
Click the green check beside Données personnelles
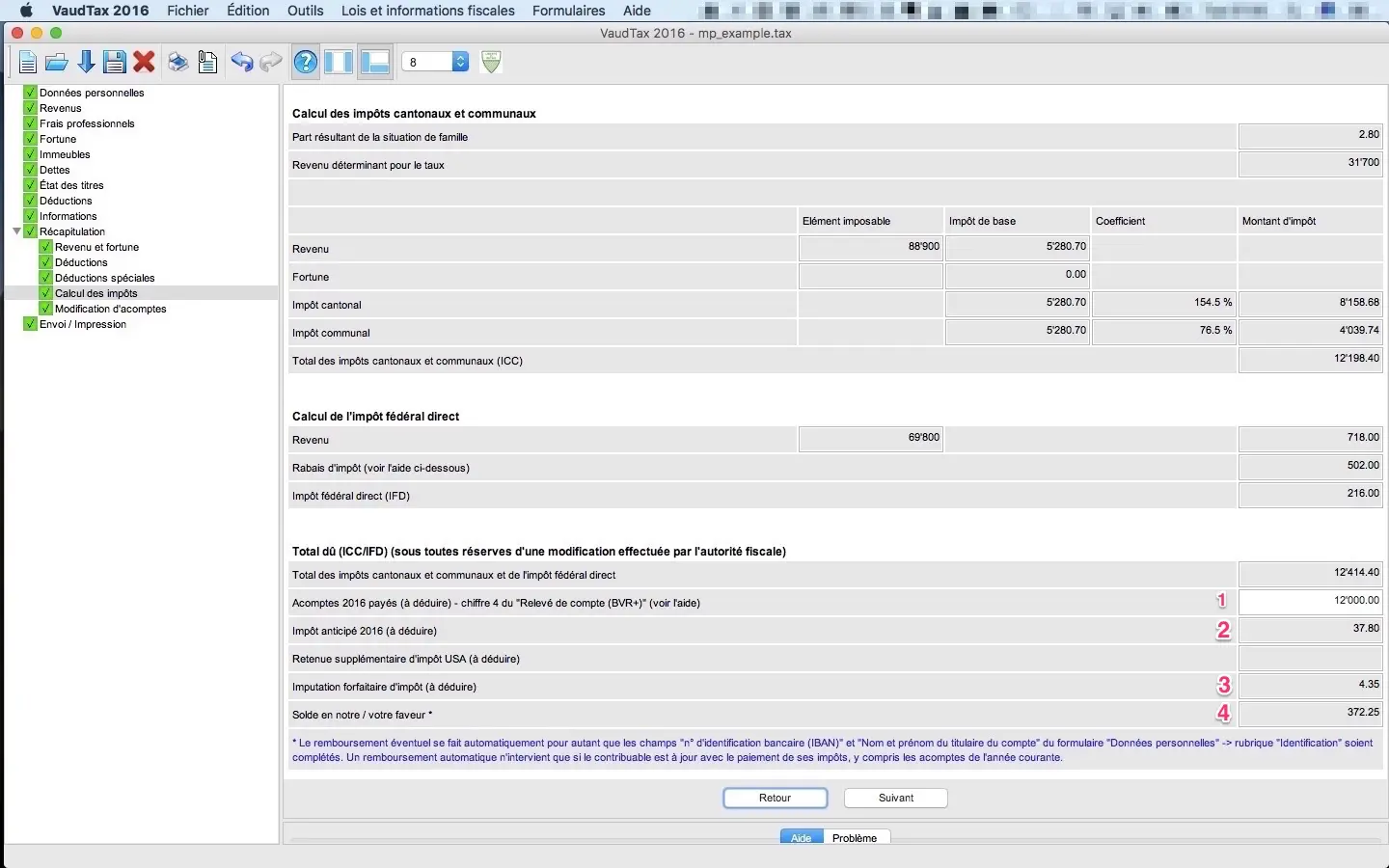point(30,93)
